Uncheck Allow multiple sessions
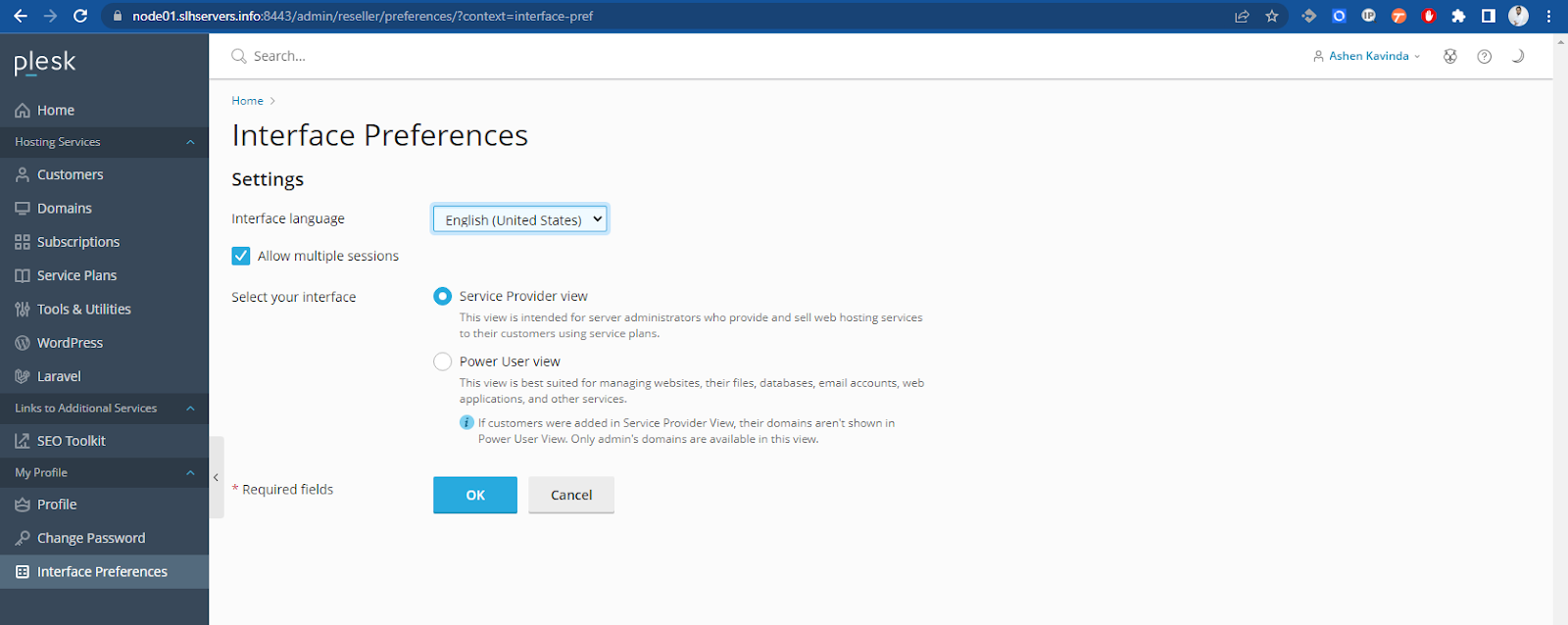Viewport: 1568px width, 625px height. point(241,256)
